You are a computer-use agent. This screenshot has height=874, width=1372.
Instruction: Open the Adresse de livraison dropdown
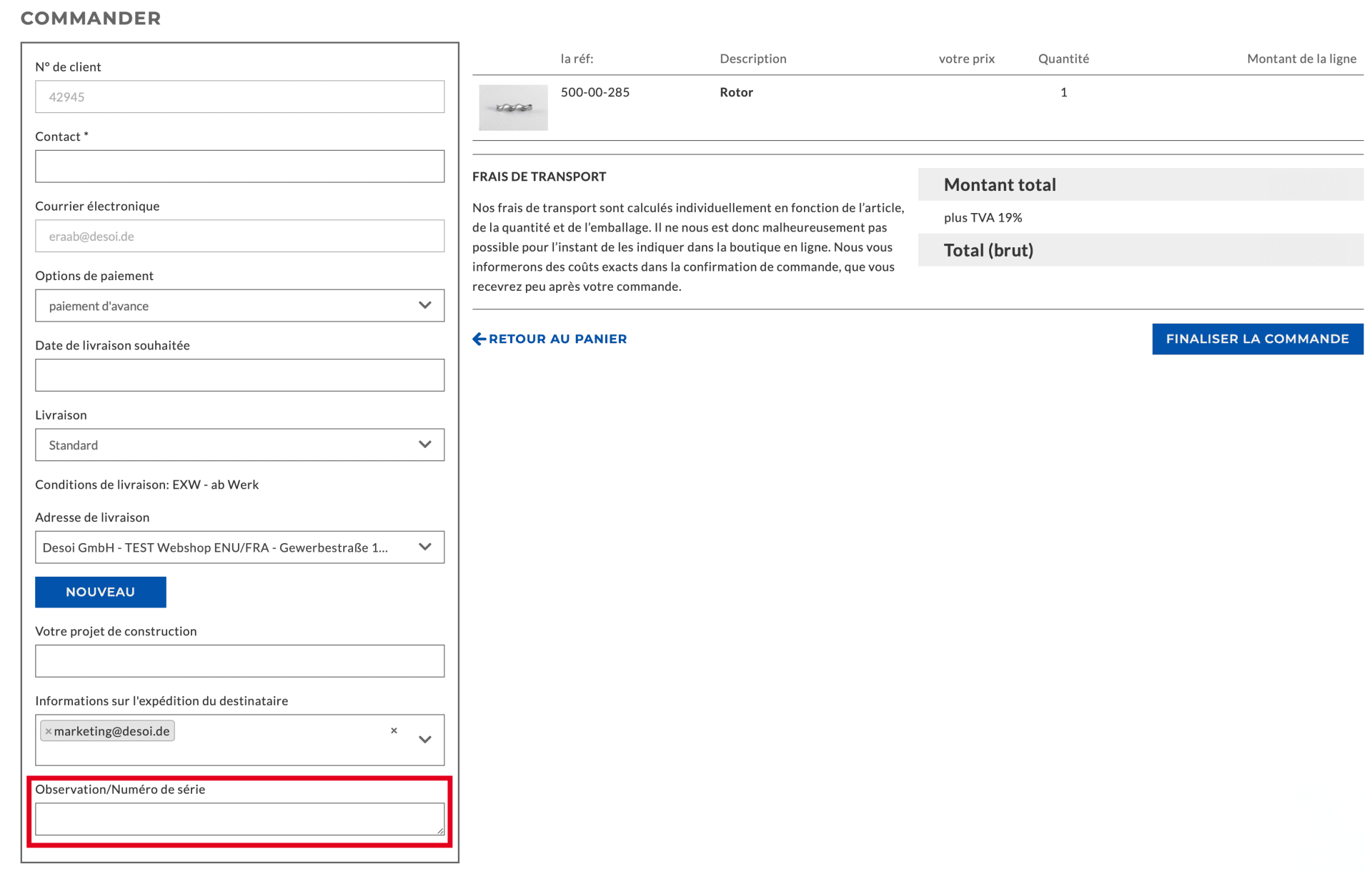[239, 547]
